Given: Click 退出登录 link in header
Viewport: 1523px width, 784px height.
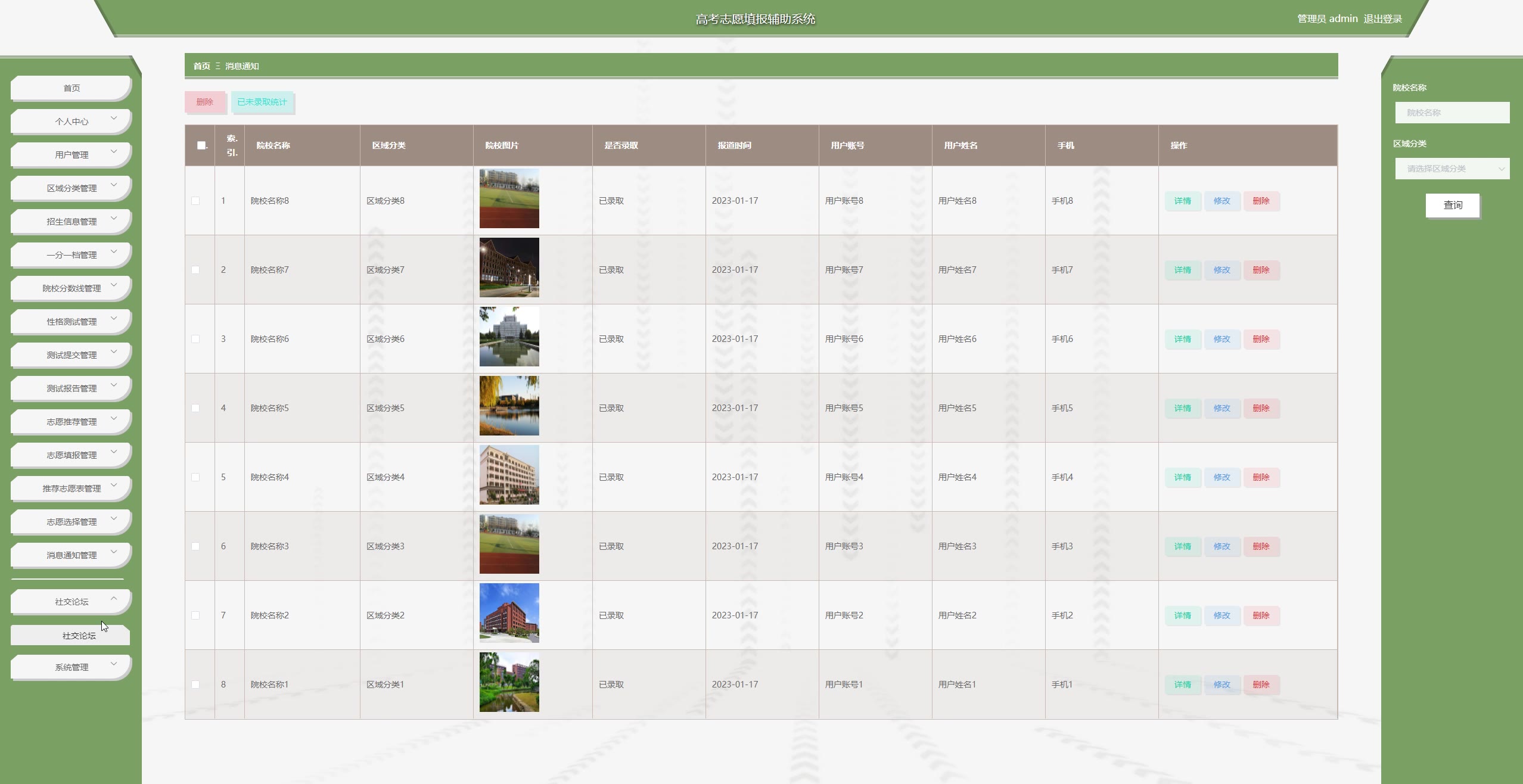Looking at the screenshot, I should click(1382, 19).
